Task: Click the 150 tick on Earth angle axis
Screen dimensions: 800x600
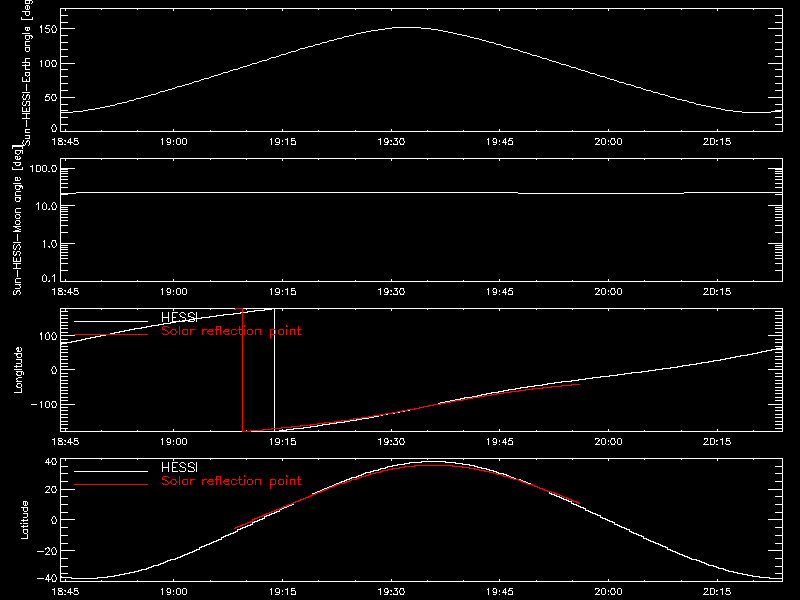Action: pyautogui.click(x=47, y=29)
